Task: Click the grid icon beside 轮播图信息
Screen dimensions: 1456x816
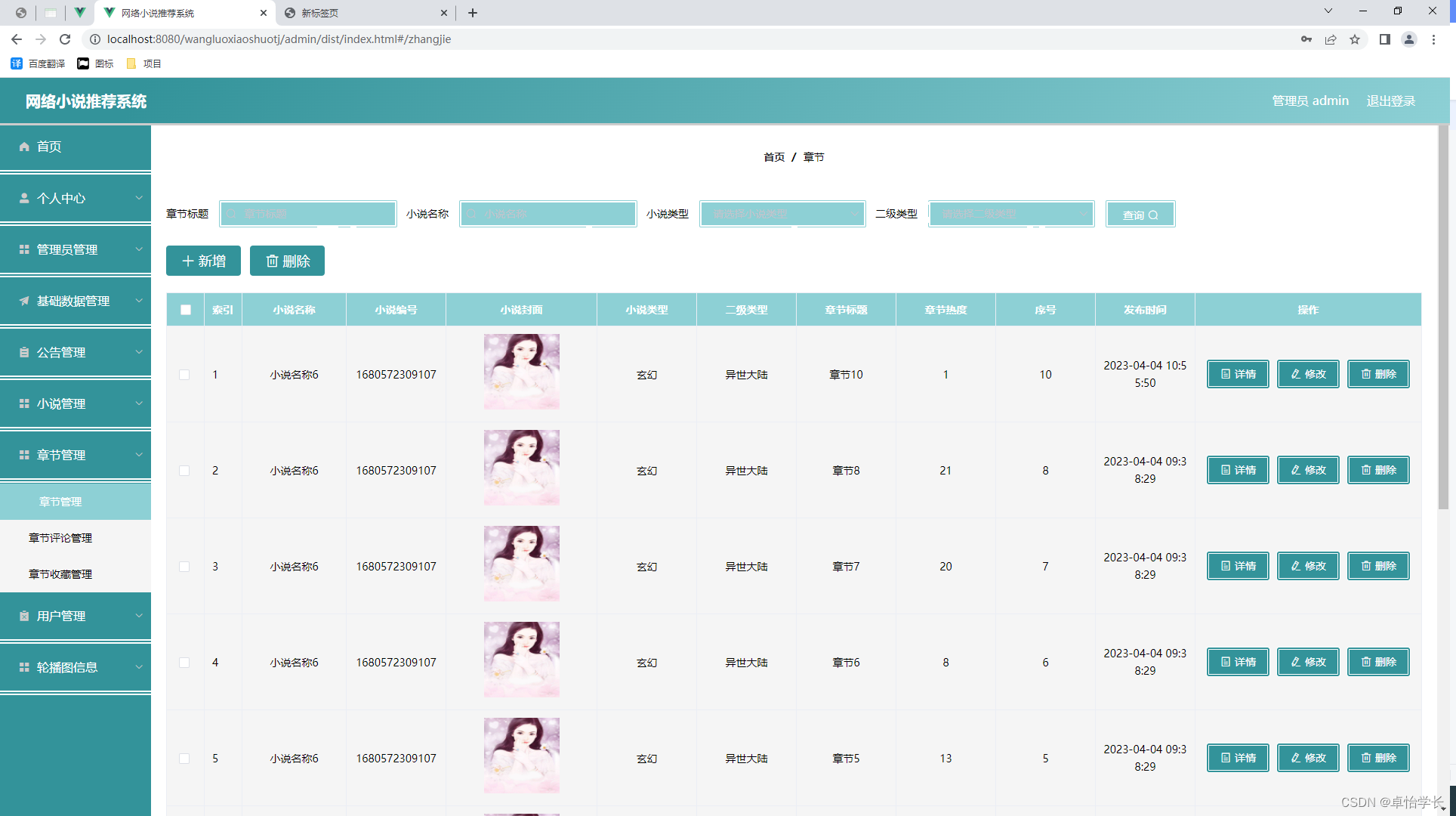Action: point(24,667)
